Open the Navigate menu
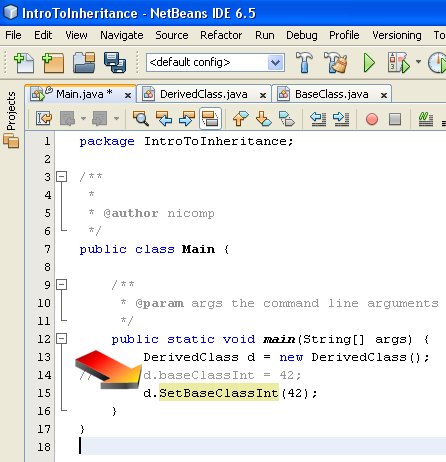 (122, 35)
